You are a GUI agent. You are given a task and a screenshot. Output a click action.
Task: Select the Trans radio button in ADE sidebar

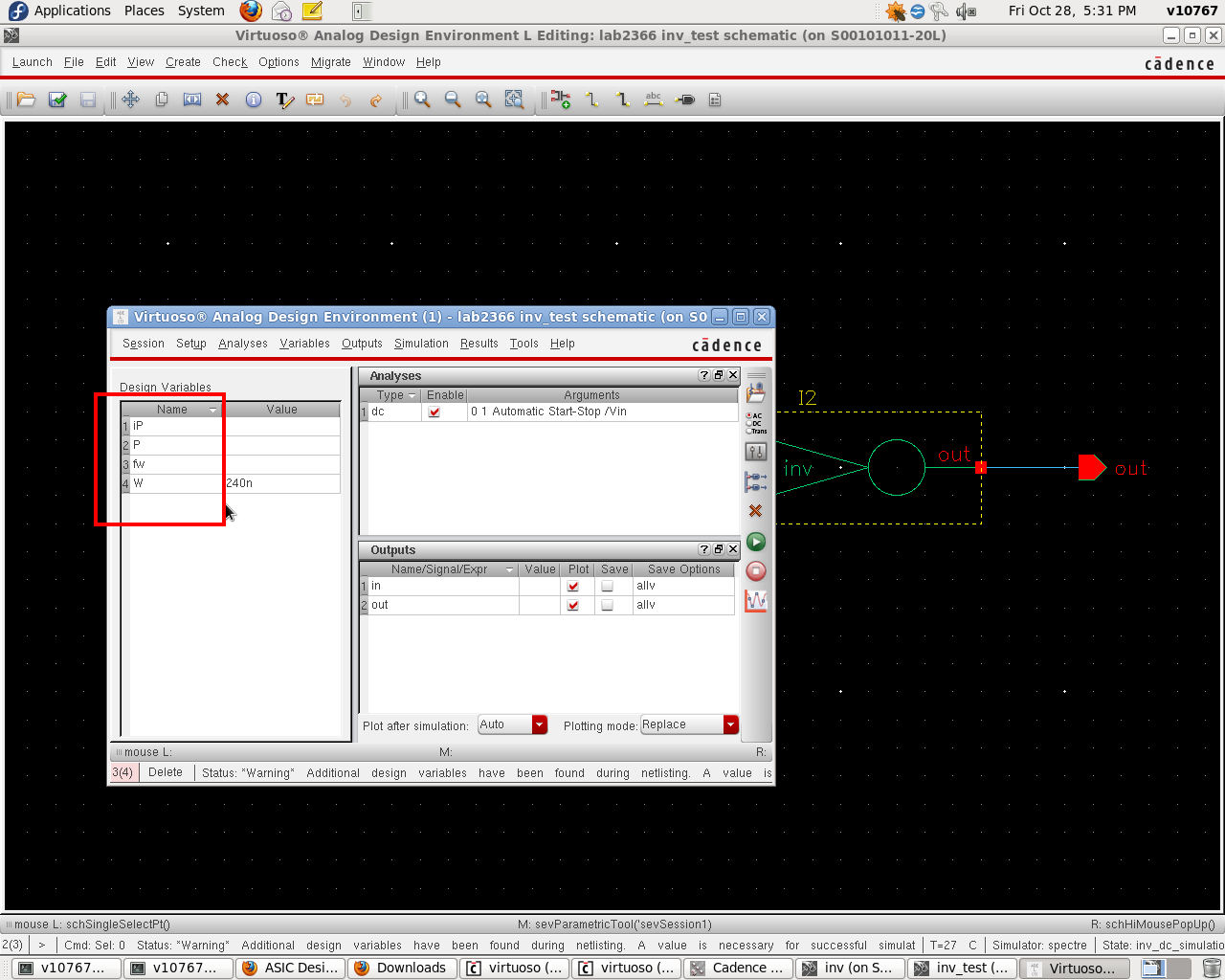748,431
